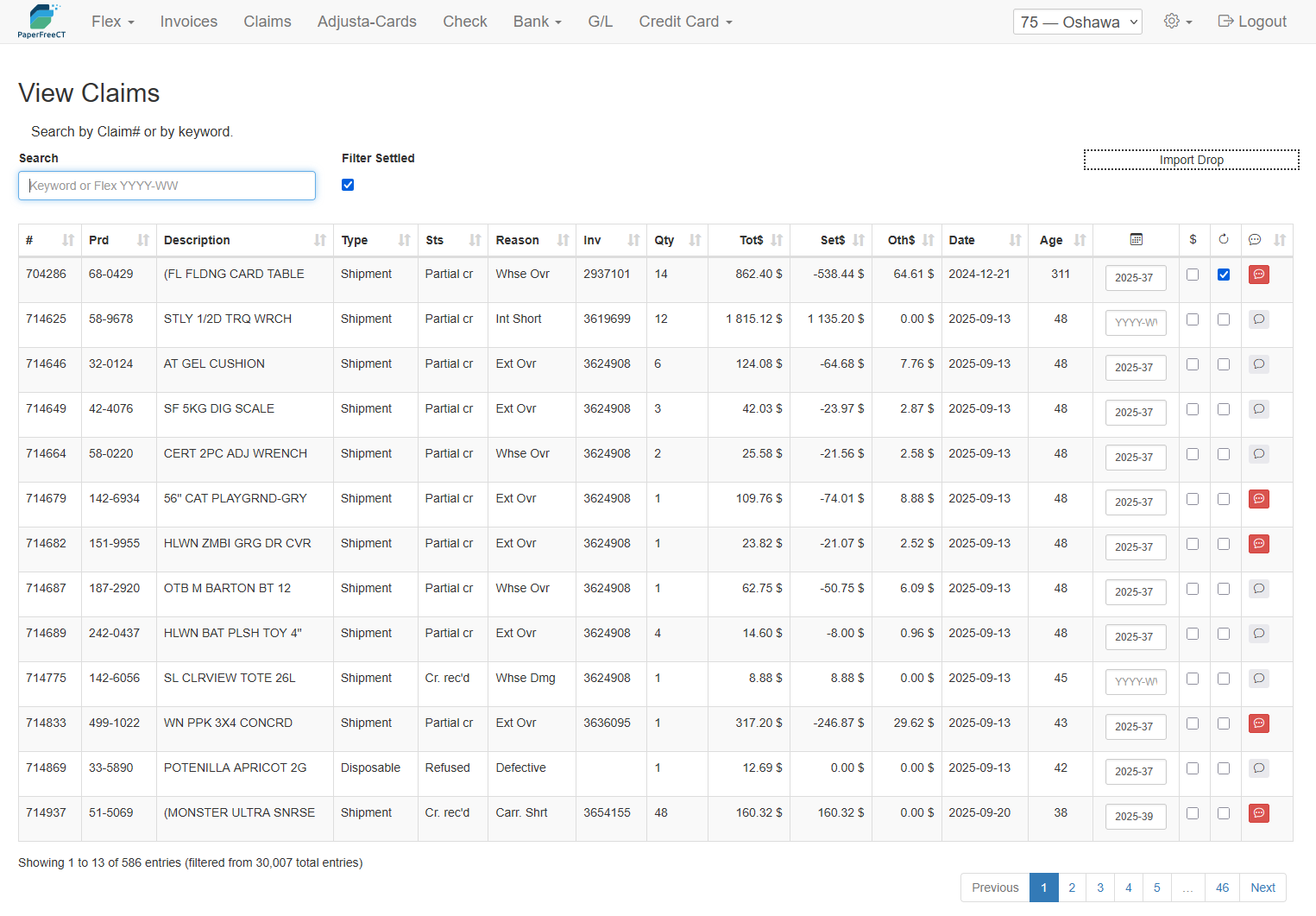Click the Logout link
The height and width of the screenshot is (916, 1316).
1252,22
